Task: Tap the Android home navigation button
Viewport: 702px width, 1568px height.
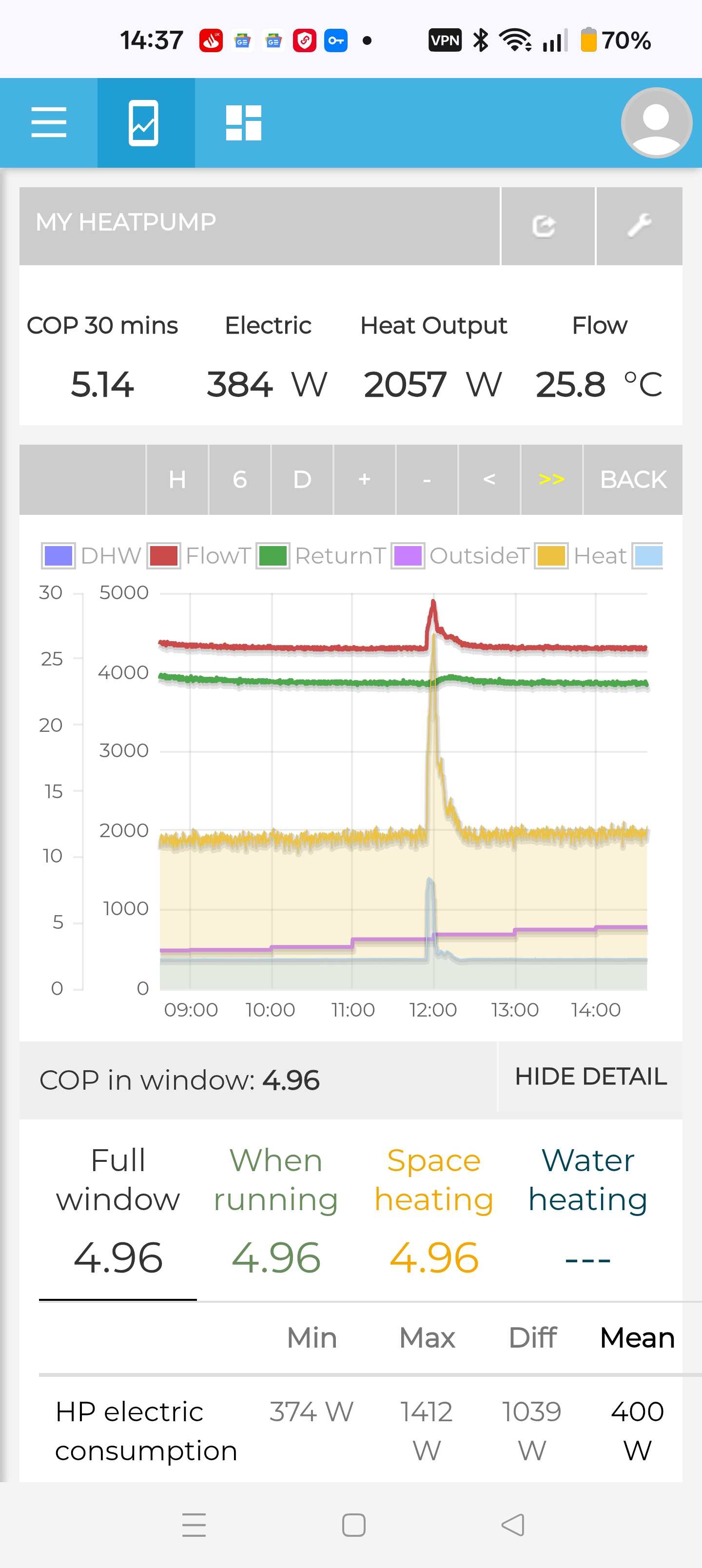Action: [x=353, y=1525]
